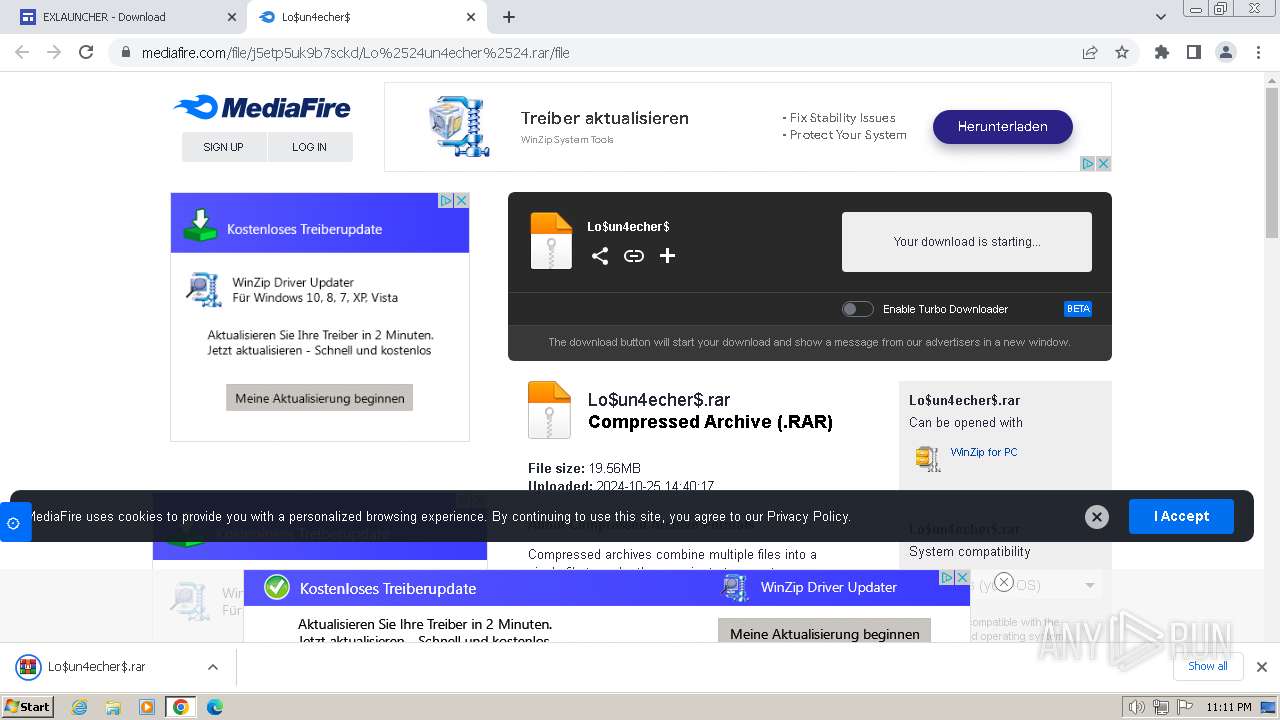
Task: Close the EXLAUNCHER - Download tab
Action: [x=232, y=17]
